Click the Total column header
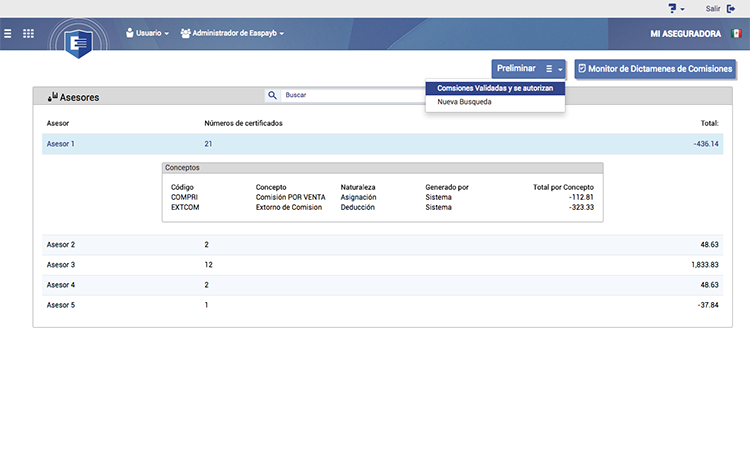 pos(709,123)
